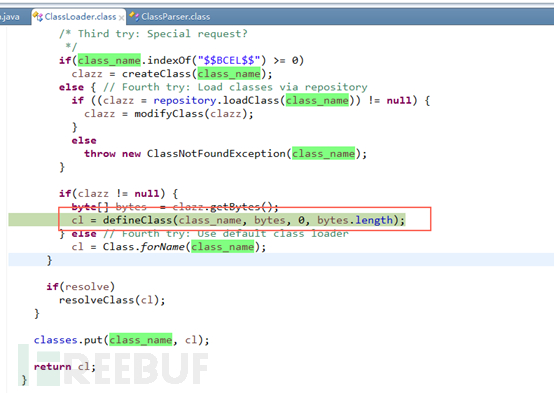Click the left gutter beside defineClass line
Image resolution: width=554 pixels, height=393 pixels.
point(33,220)
